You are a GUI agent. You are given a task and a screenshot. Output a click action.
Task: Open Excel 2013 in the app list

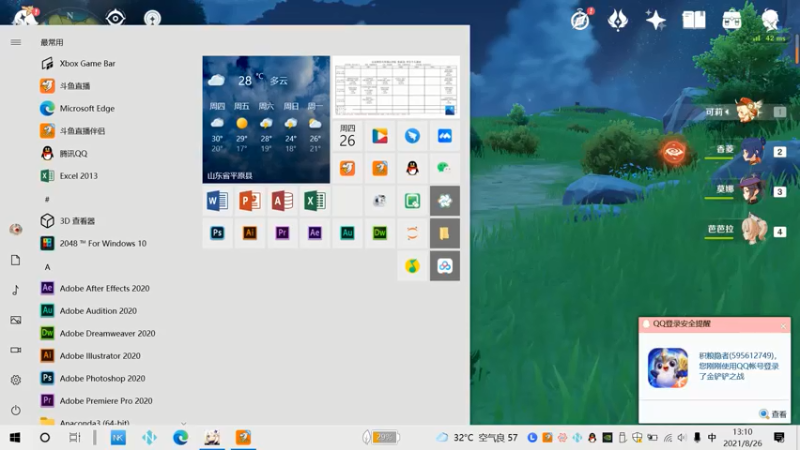click(x=69, y=176)
